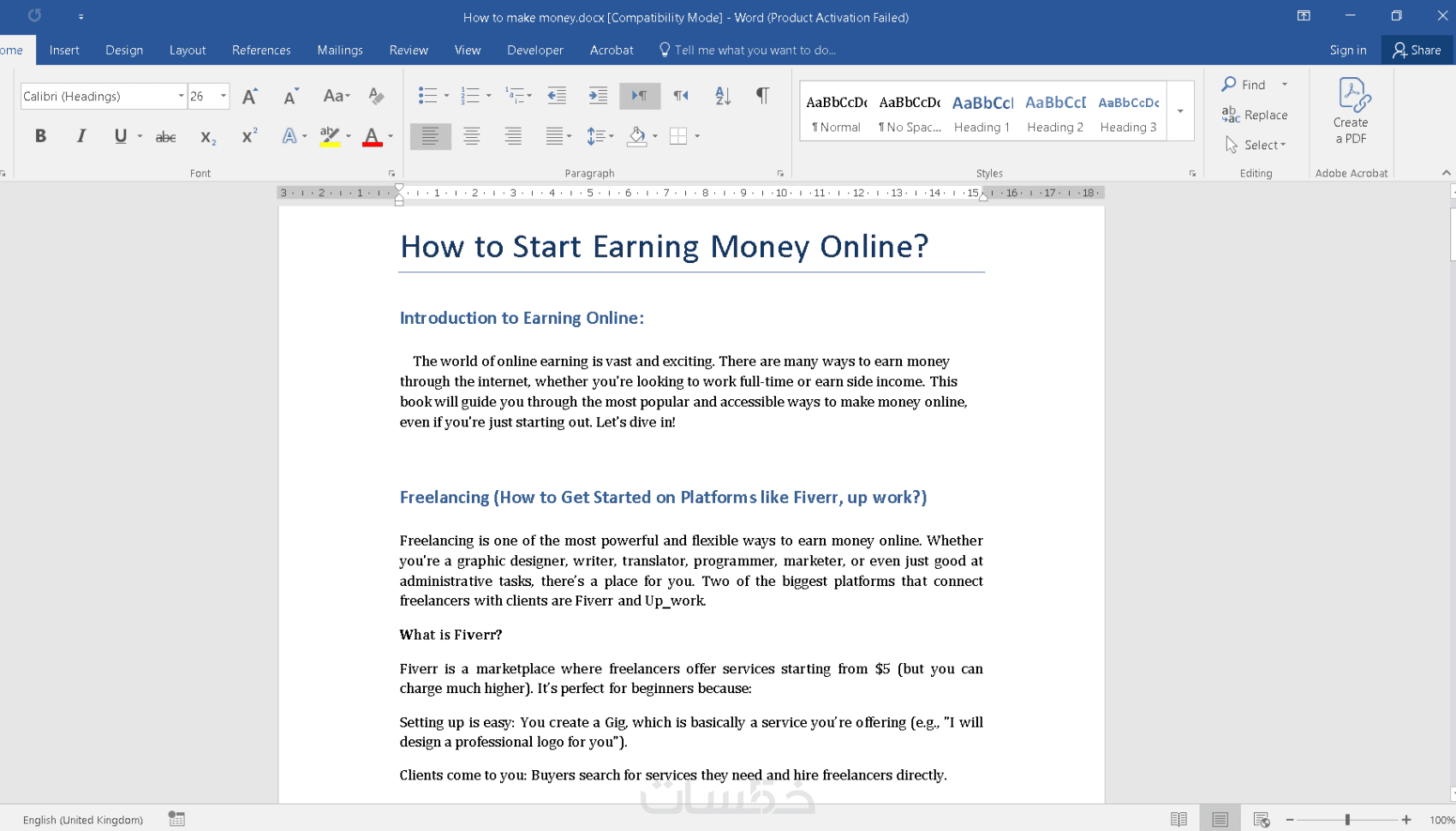Image resolution: width=1456 pixels, height=831 pixels.
Task: Toggle show paragraph marks
Action: [x=762, y=96]
